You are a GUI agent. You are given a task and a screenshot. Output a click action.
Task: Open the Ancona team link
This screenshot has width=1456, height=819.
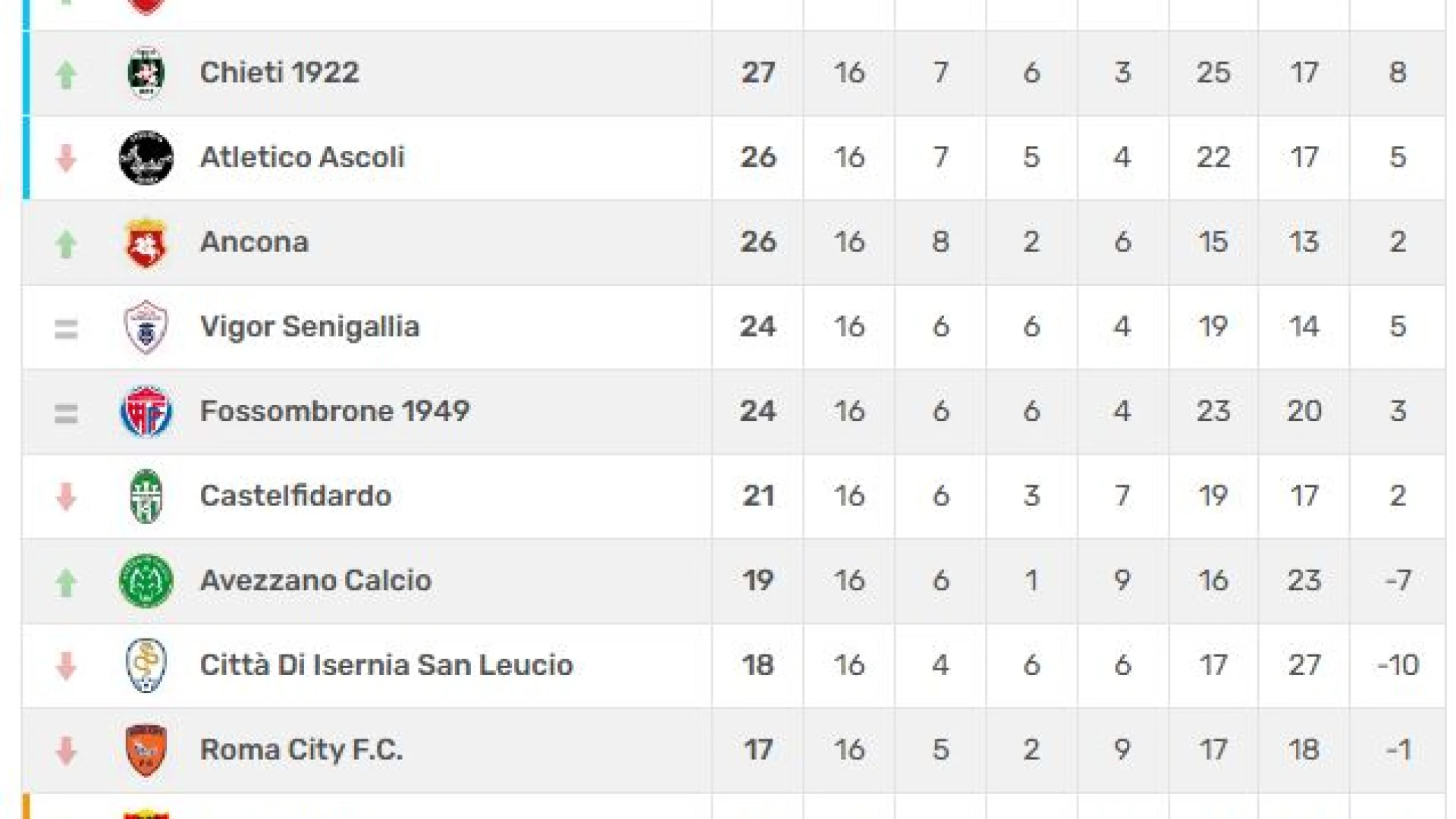click(254, 242)
